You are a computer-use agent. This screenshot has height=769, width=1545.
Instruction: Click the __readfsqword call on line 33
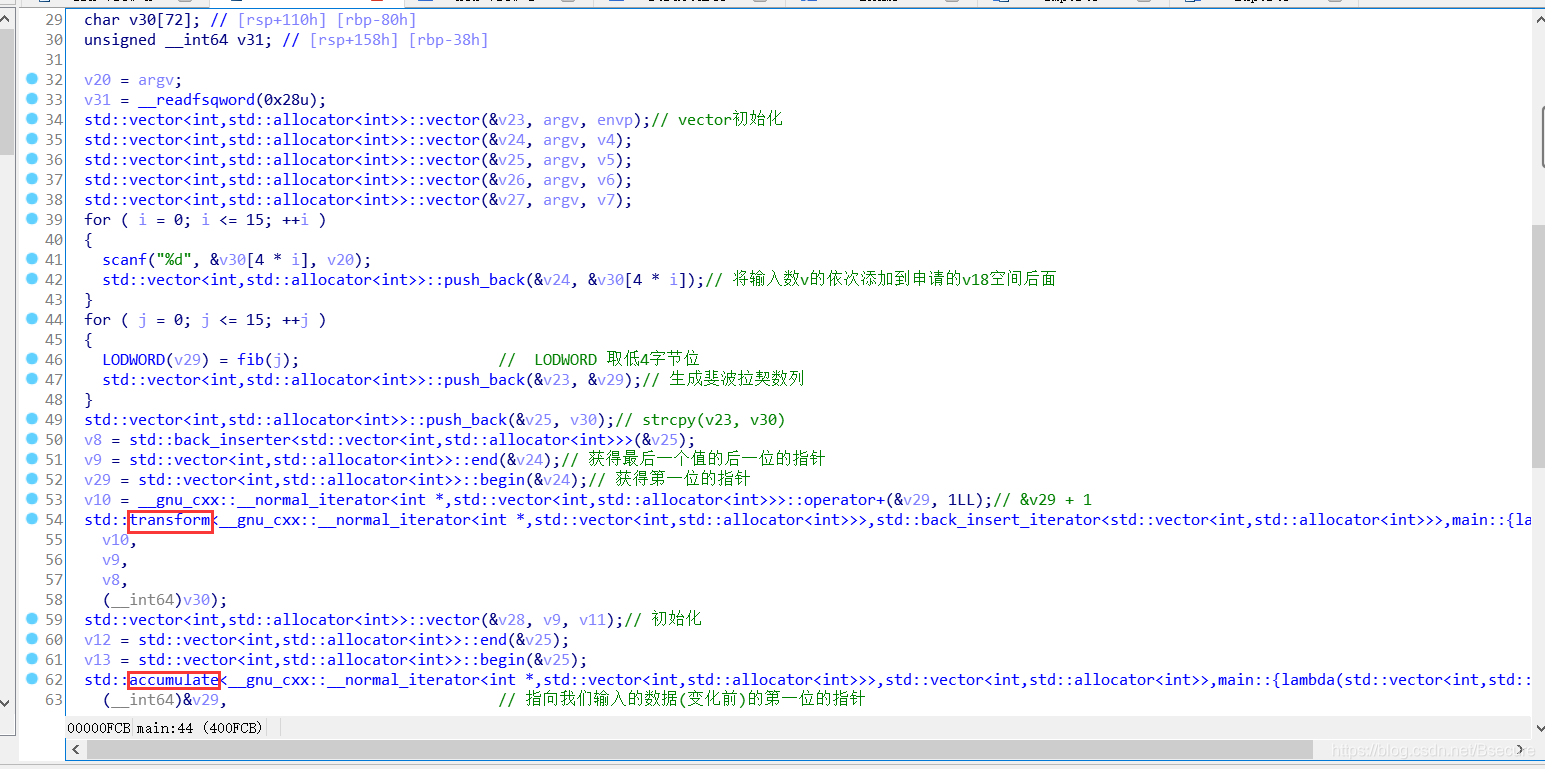229,100
